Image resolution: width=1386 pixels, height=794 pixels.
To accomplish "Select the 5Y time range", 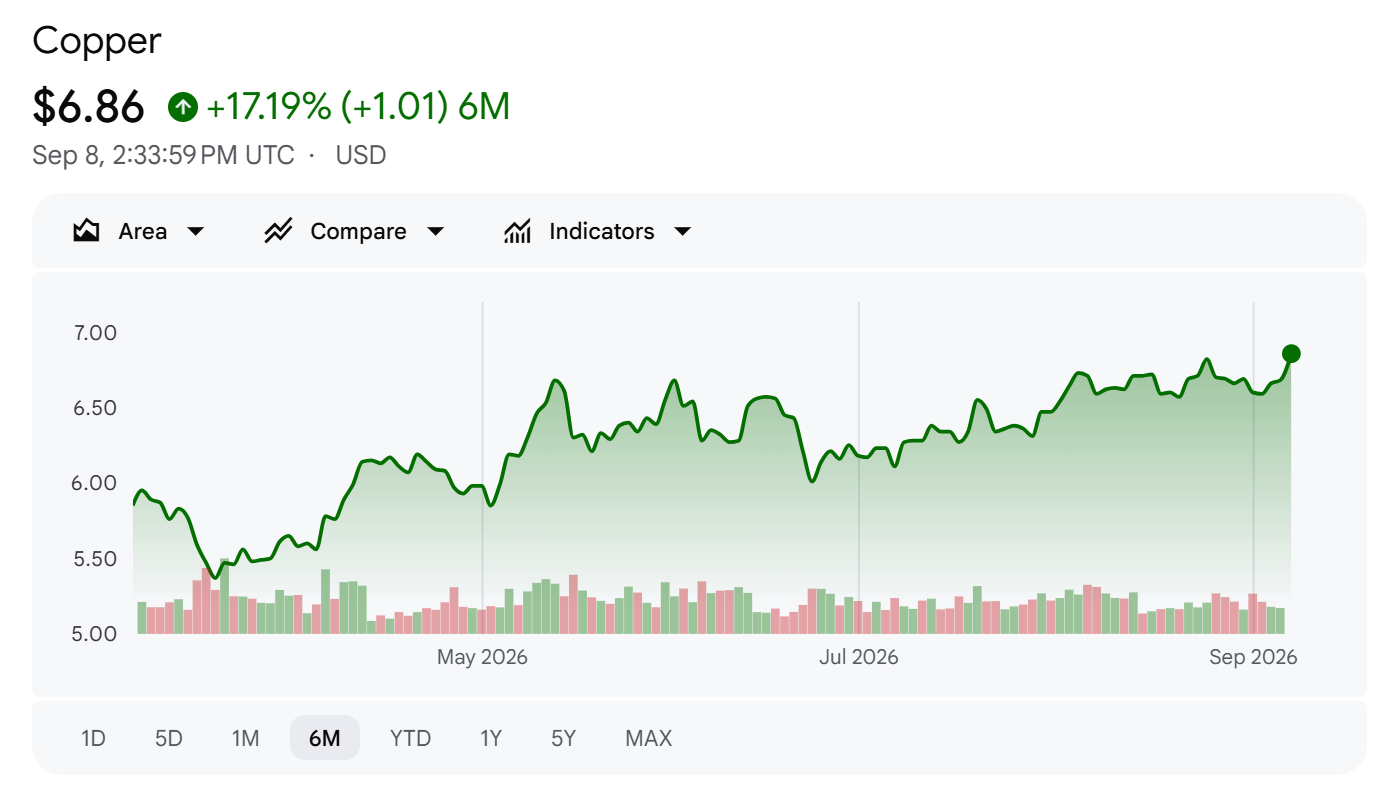I will (564, 738).
